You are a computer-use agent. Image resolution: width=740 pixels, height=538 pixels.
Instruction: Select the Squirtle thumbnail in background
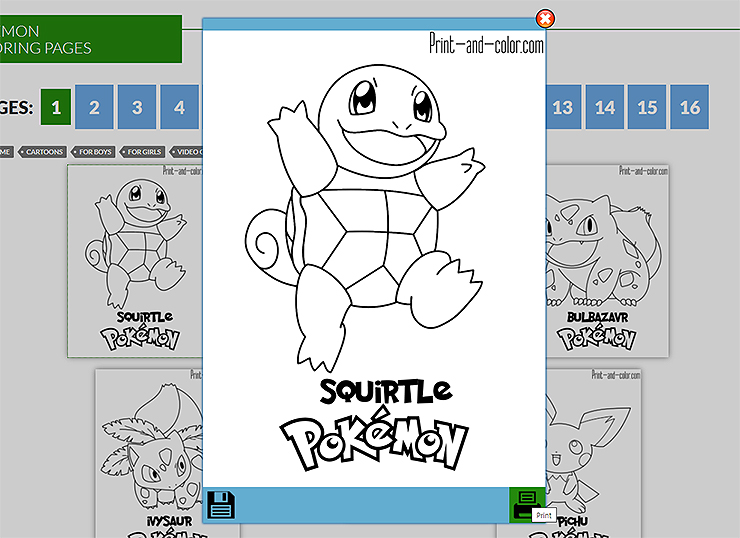(x=135, y=261)
